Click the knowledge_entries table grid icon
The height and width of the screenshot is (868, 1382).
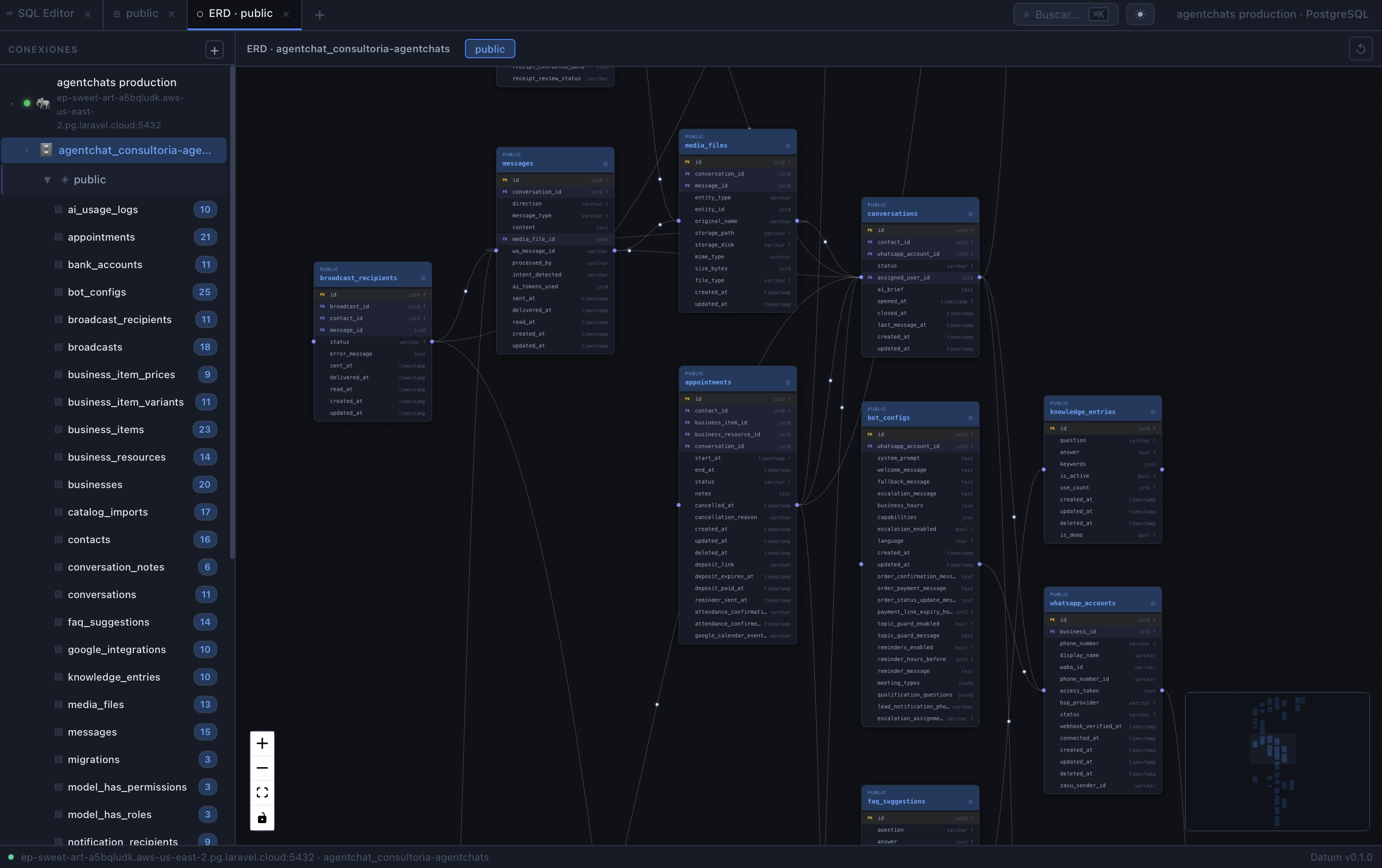point(1152,412)
